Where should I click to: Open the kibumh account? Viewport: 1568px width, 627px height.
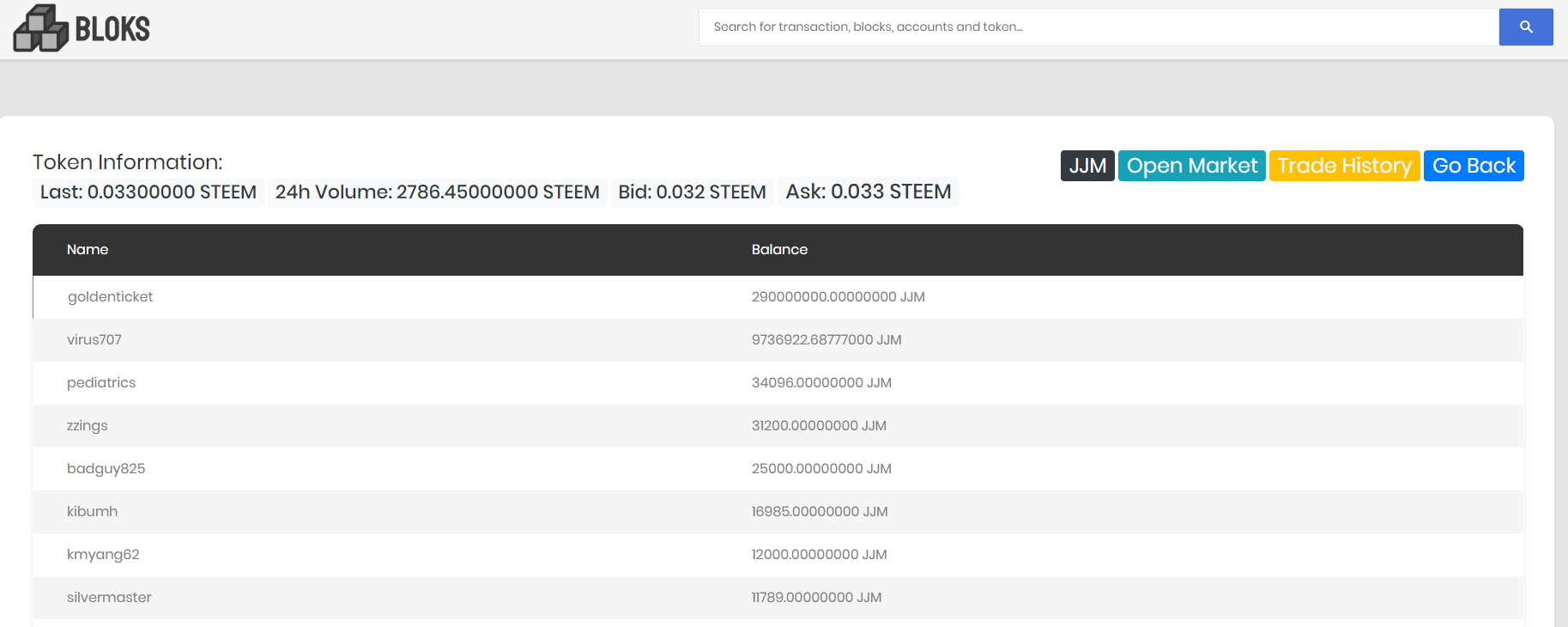coord(92,512)
